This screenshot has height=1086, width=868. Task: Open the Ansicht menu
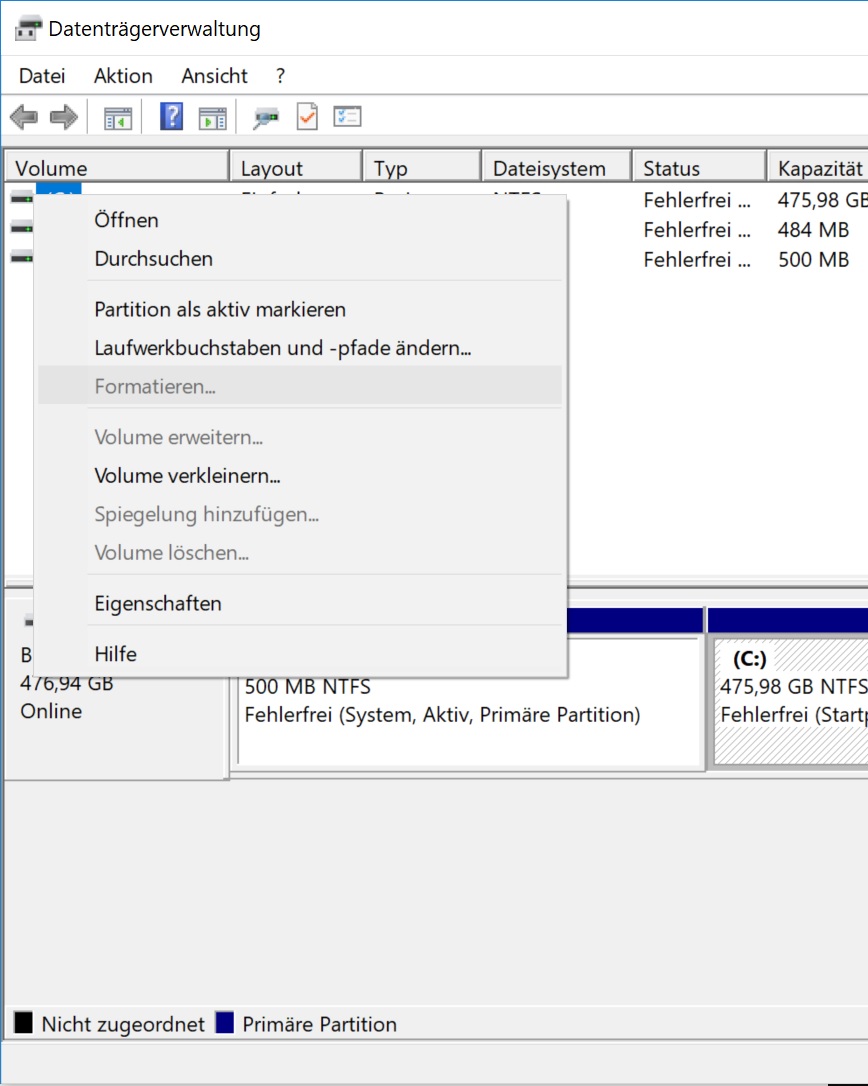pos(214,76)
